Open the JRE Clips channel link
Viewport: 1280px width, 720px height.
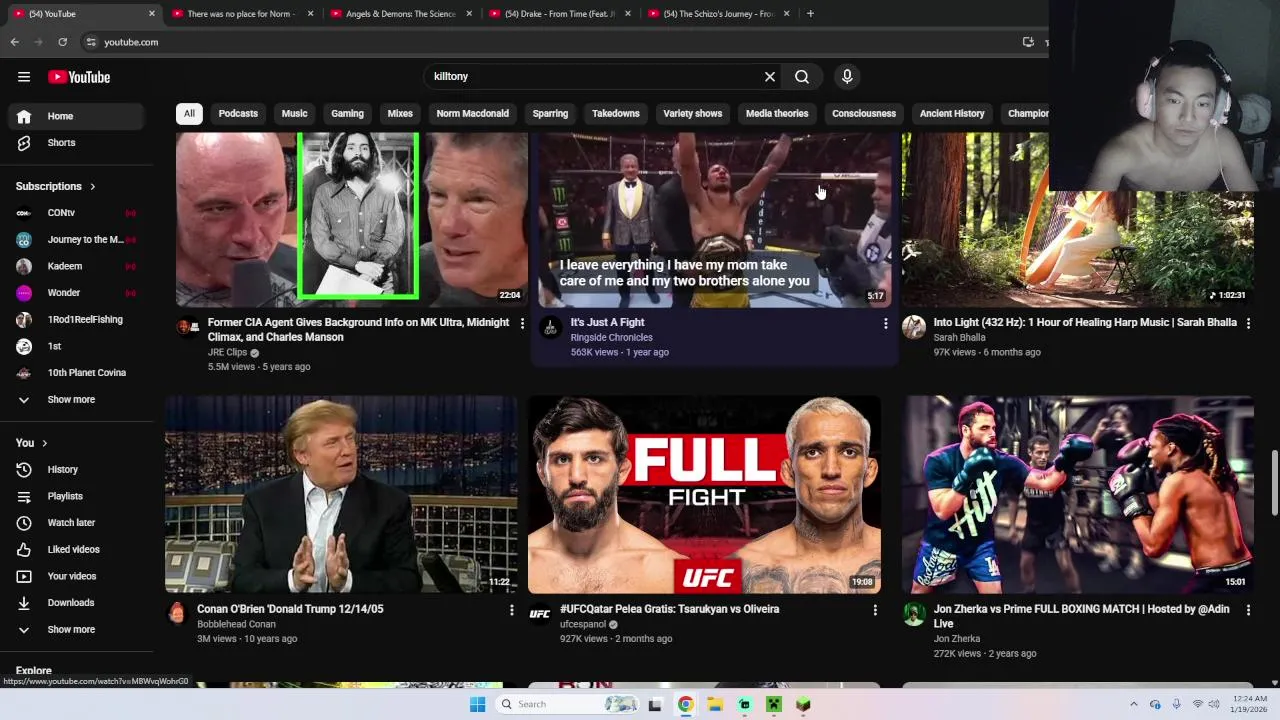coord(227,352)
